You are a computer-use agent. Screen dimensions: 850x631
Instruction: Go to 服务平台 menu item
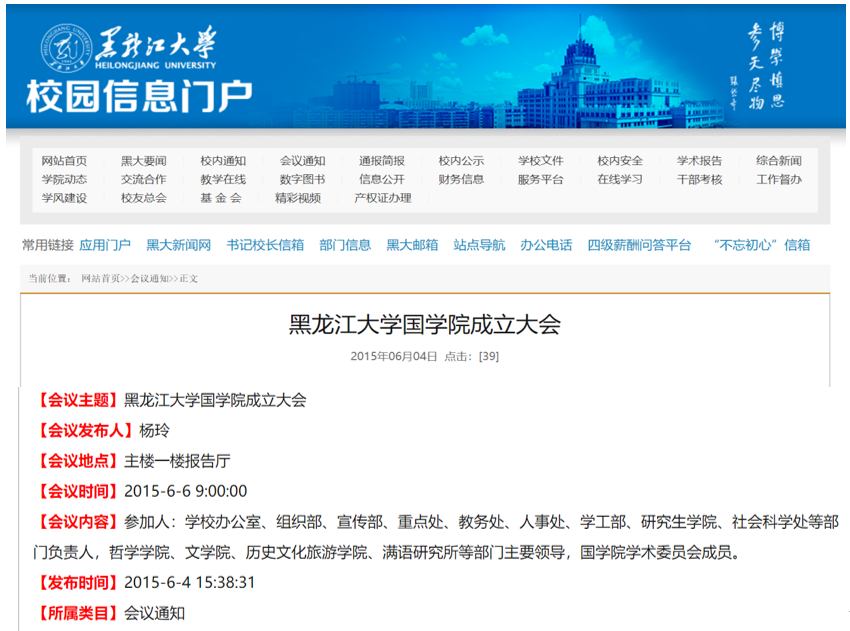[x=540, y=179]
